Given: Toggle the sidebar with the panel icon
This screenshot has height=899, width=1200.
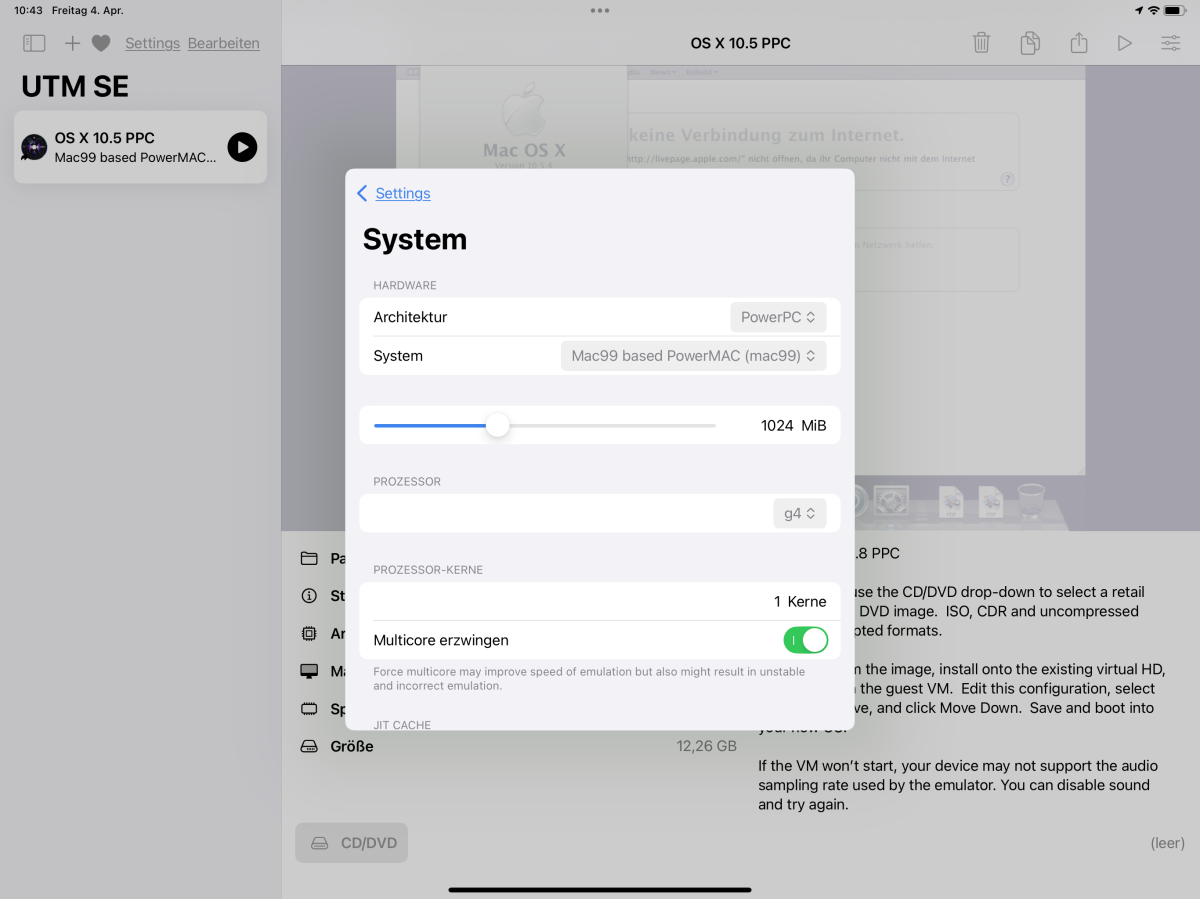Looking at the screenshot, I should coord(34,43).
